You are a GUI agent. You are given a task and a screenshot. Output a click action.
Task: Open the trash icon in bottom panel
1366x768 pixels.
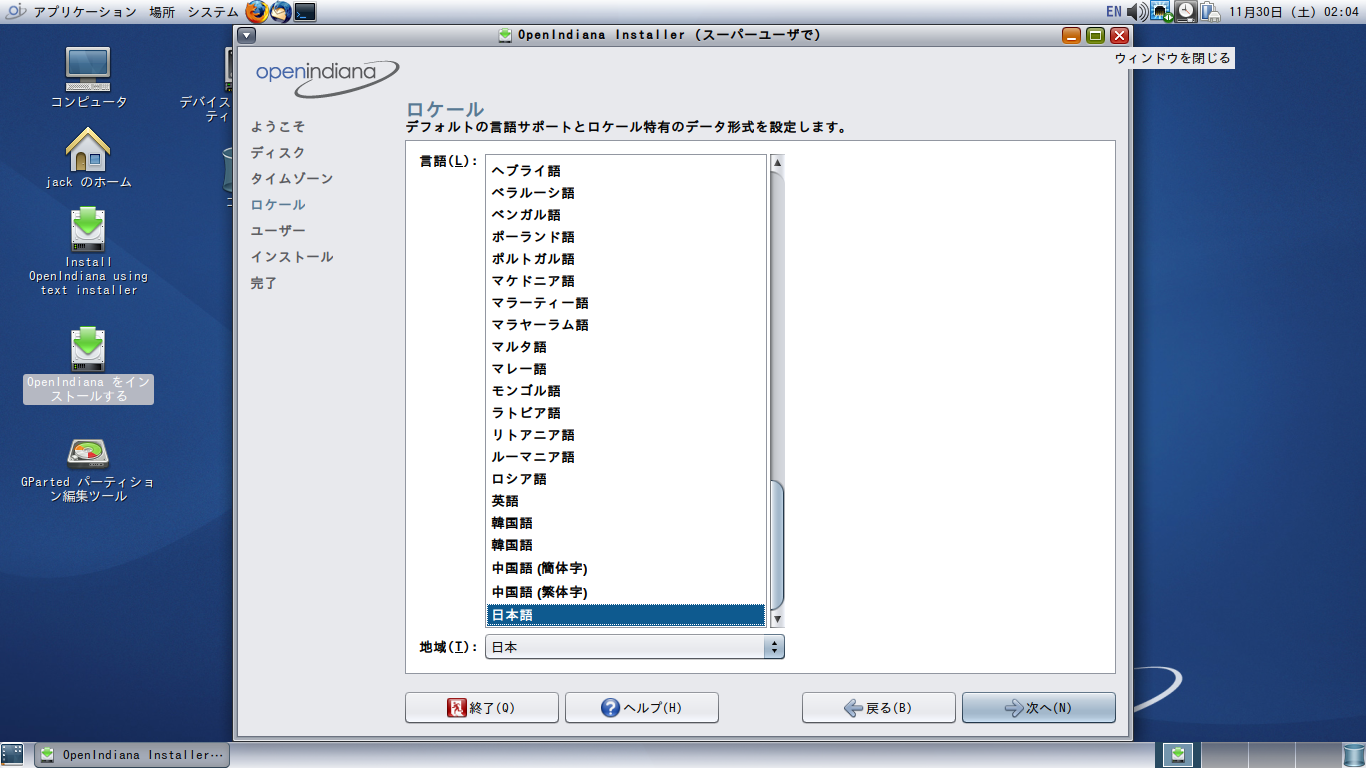click(x=1353, y=754)
